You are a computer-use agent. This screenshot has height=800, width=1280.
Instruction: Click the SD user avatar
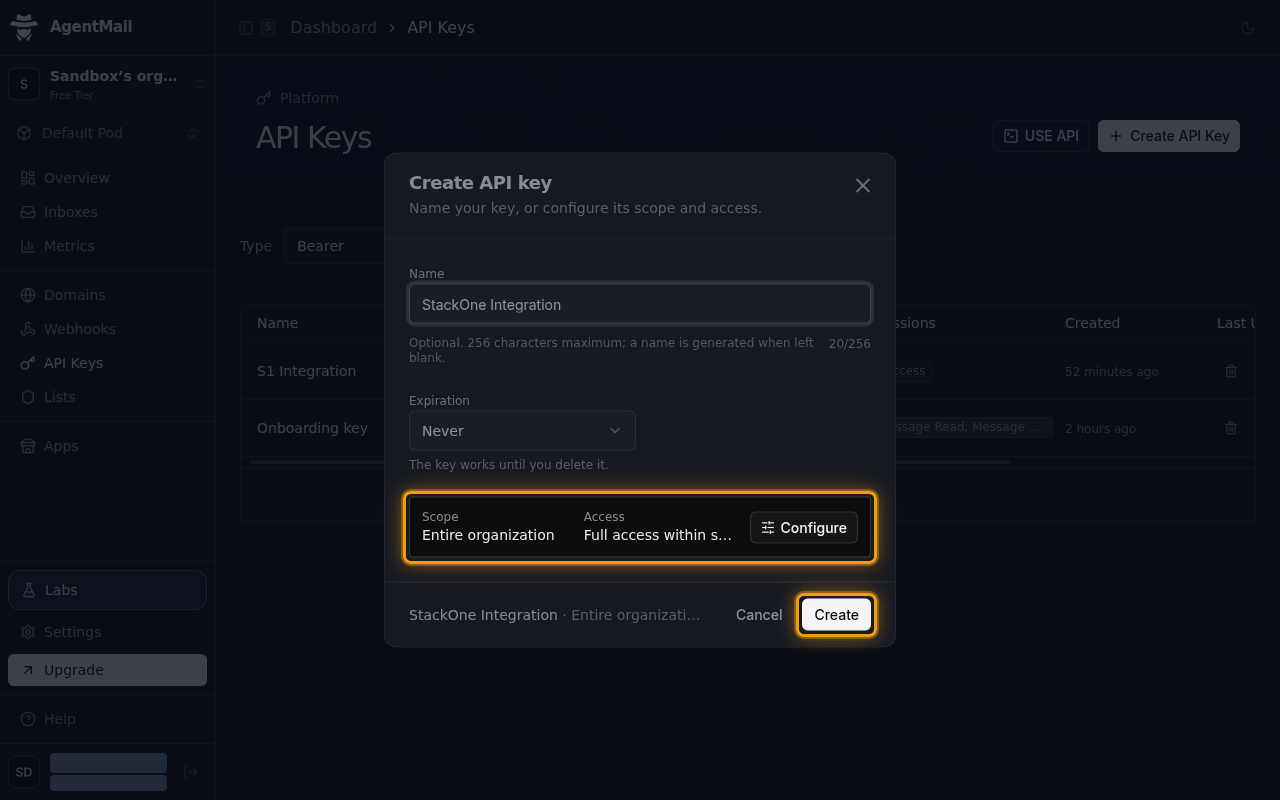(x=24, y=772)
